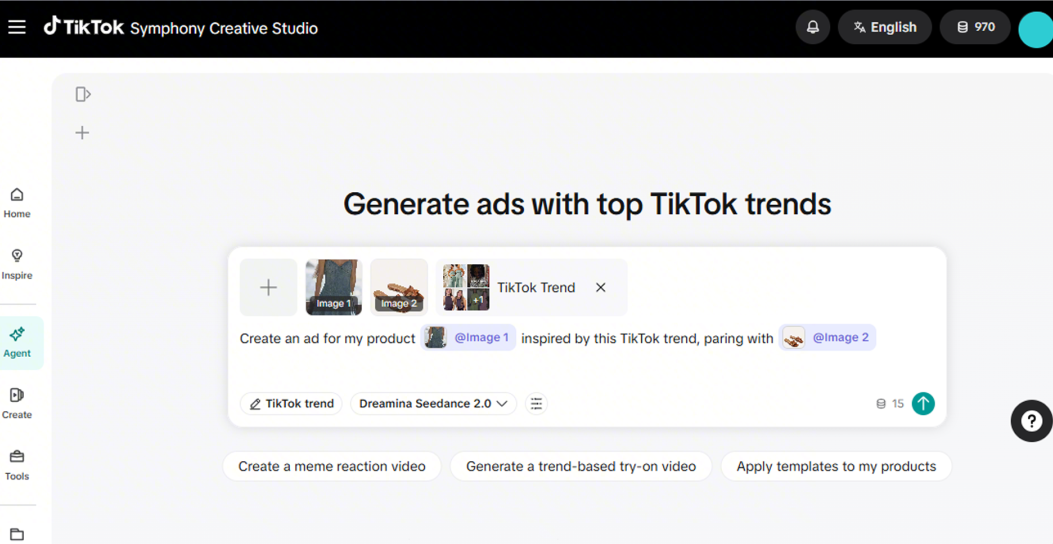Expand the Dreamina Seedance 2.0 model dropdown
The image size is (1053, 544).
click(433, 404)
